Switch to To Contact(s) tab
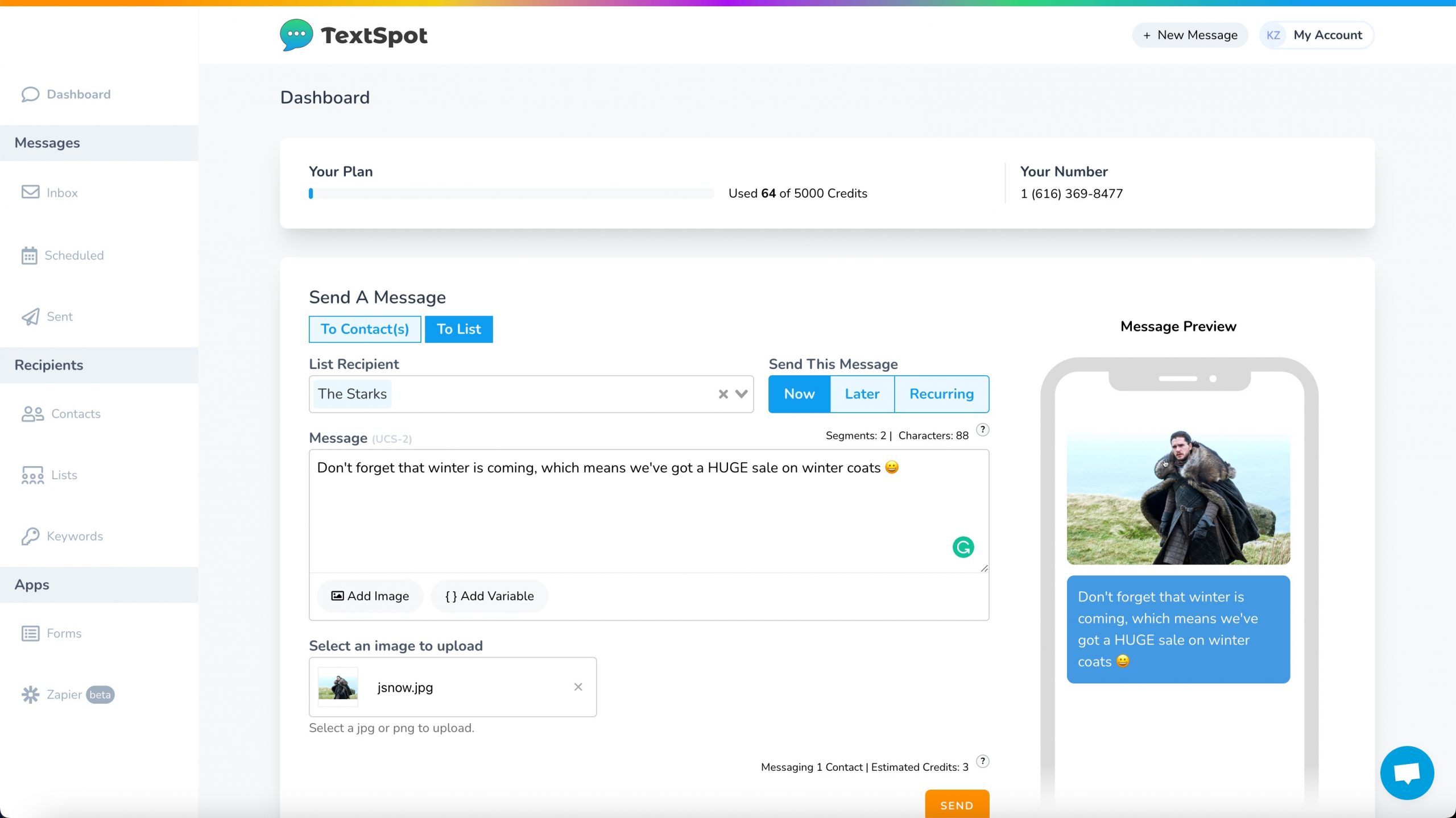The image size is (1456, 818). [x=365, y=329]
